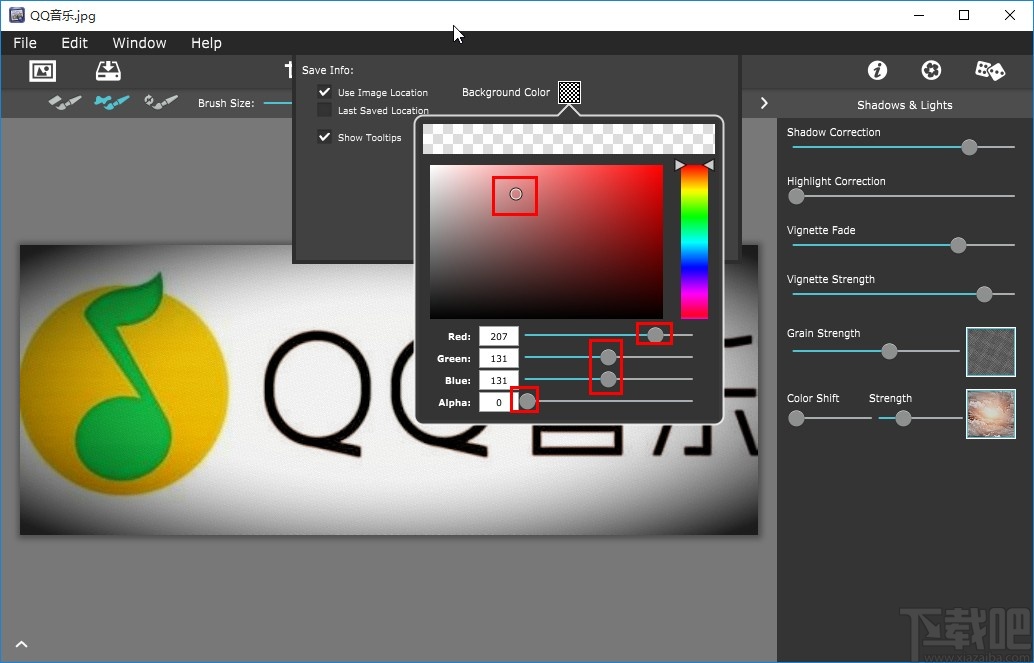Click the Green slider handle

tap(608, 358)
